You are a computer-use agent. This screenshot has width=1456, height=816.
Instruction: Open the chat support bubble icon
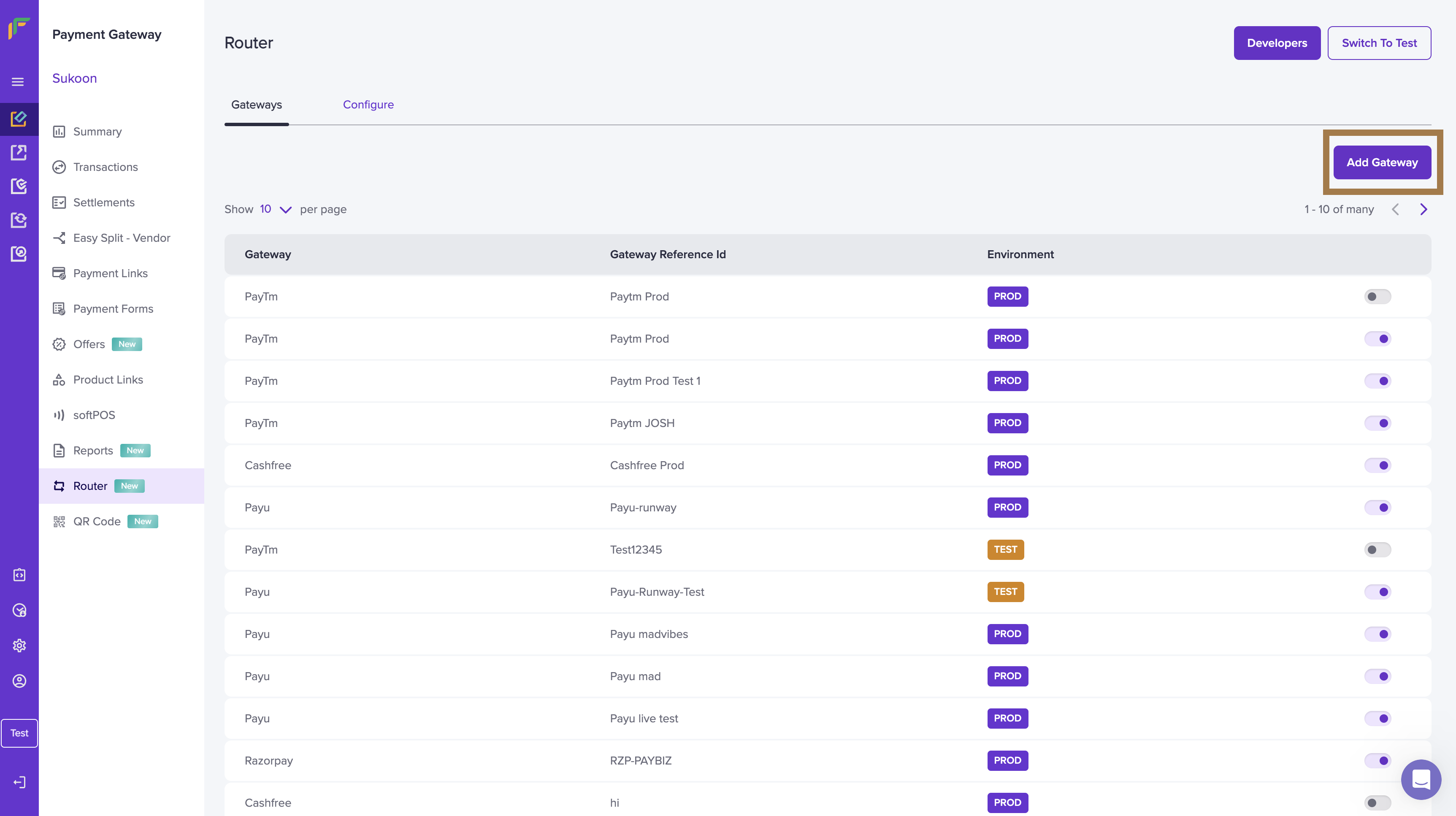(1421, 780)
